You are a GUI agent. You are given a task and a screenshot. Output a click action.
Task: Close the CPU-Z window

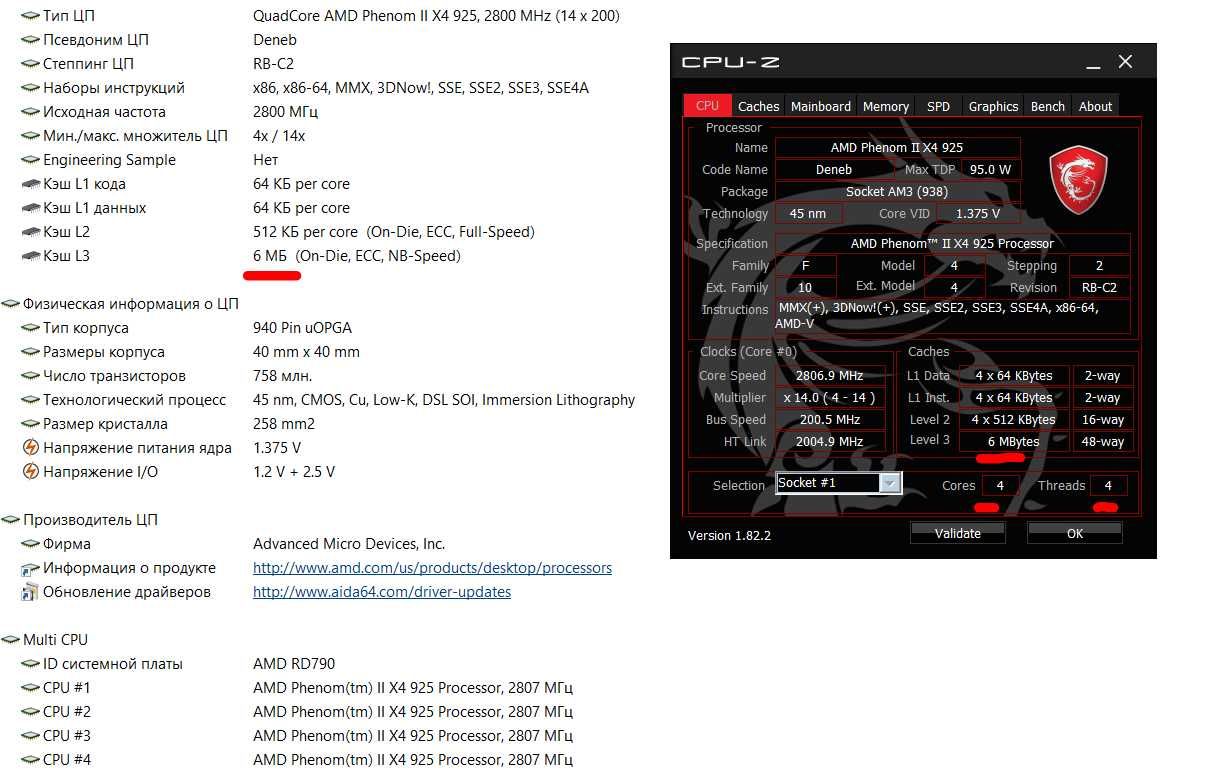(1126, 62)
